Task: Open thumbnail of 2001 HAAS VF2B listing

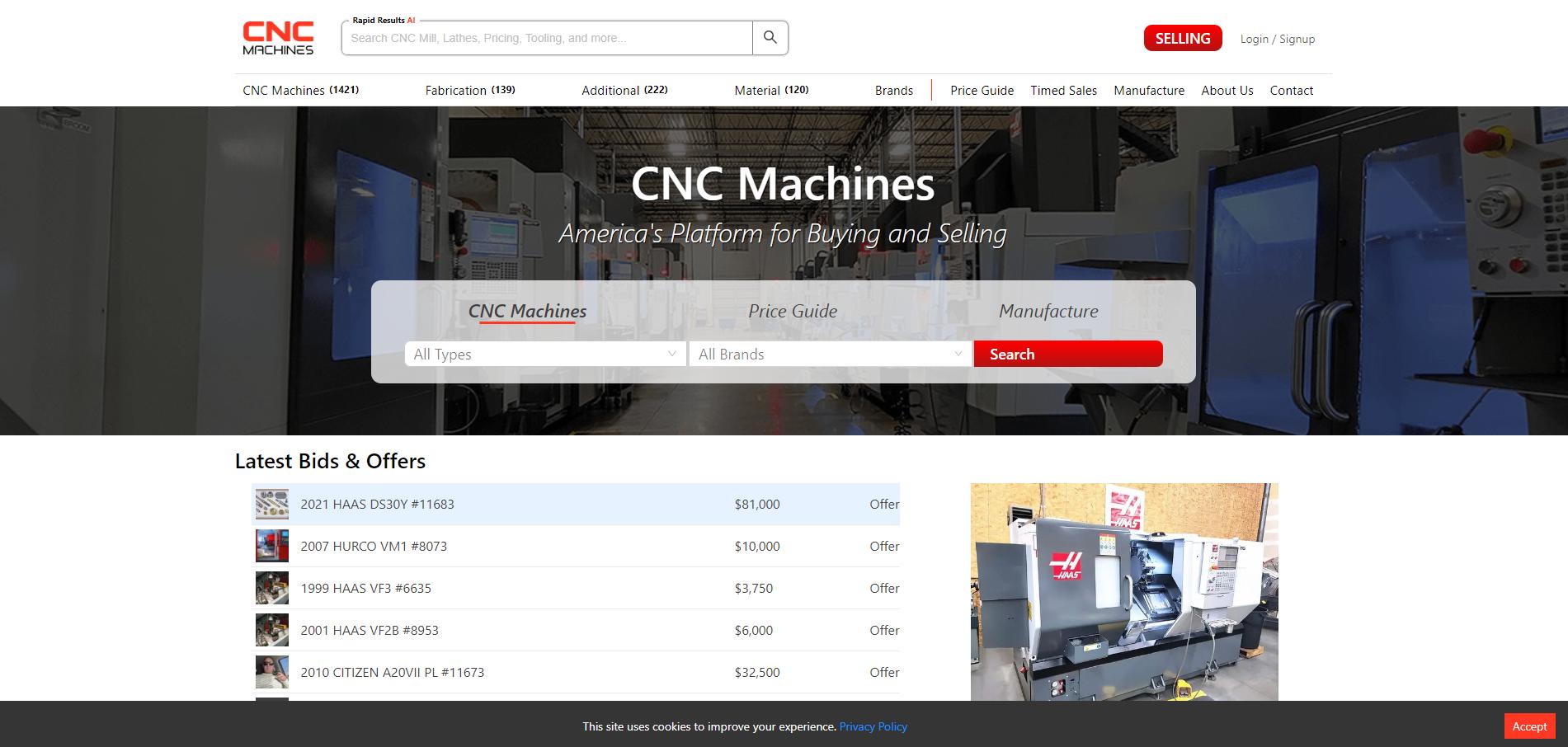Action: [x=272, y=630]
